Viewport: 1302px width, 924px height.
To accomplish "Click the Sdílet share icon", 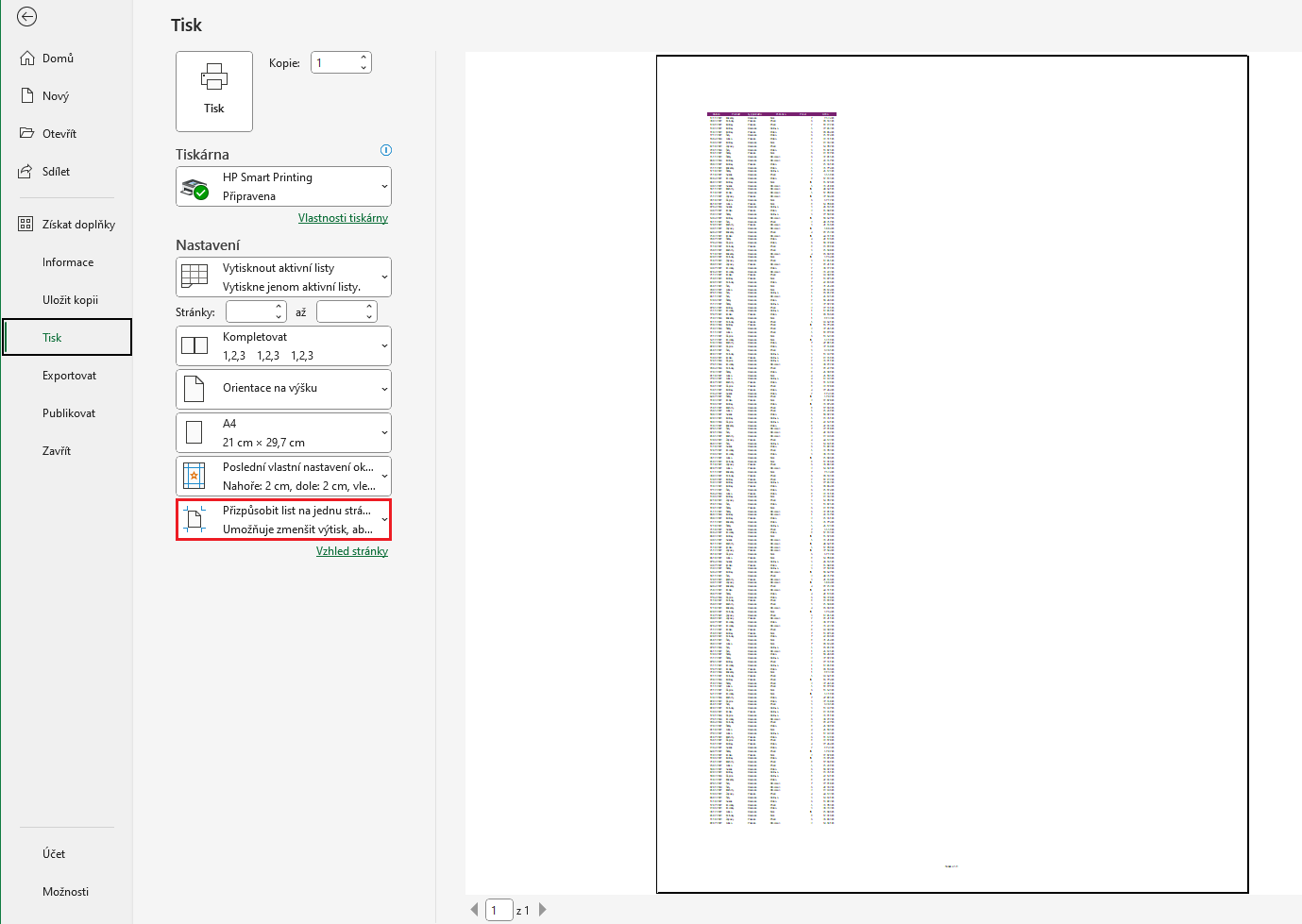I will 27,171.
